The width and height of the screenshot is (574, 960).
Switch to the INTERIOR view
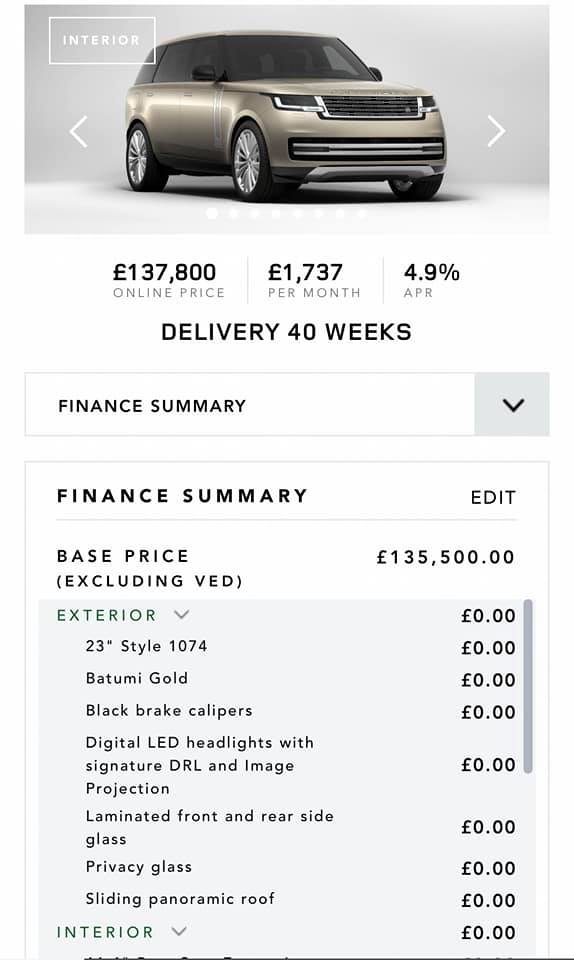102,40
